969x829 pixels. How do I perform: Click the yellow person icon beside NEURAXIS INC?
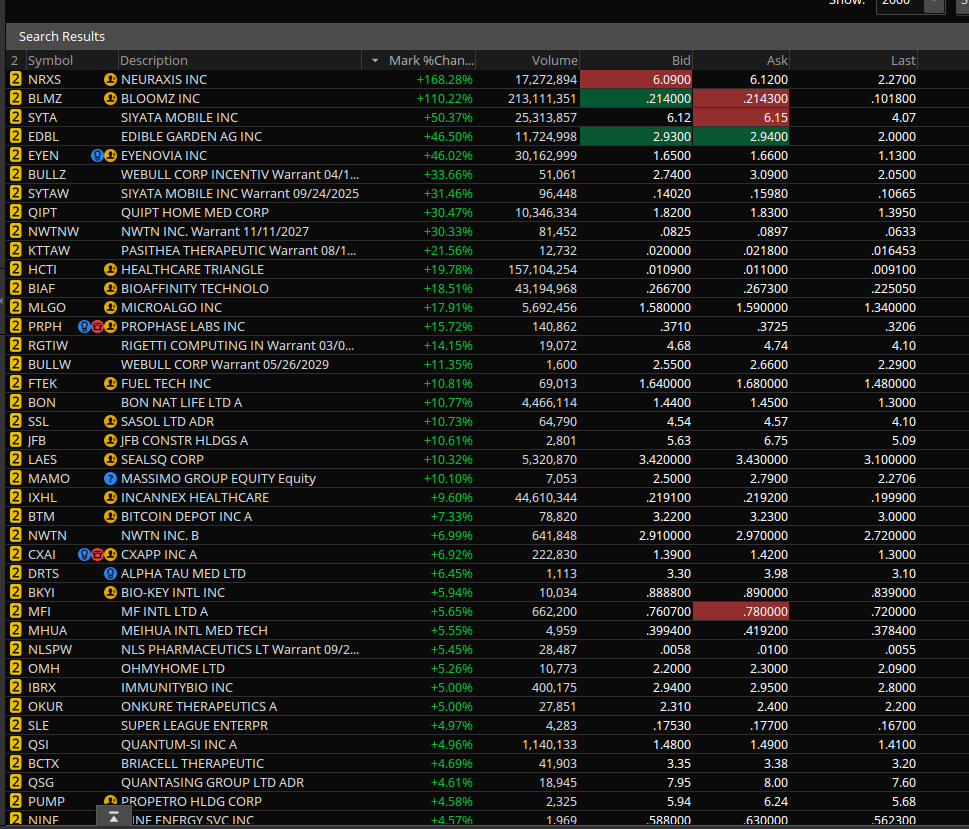tap(110, 80)
